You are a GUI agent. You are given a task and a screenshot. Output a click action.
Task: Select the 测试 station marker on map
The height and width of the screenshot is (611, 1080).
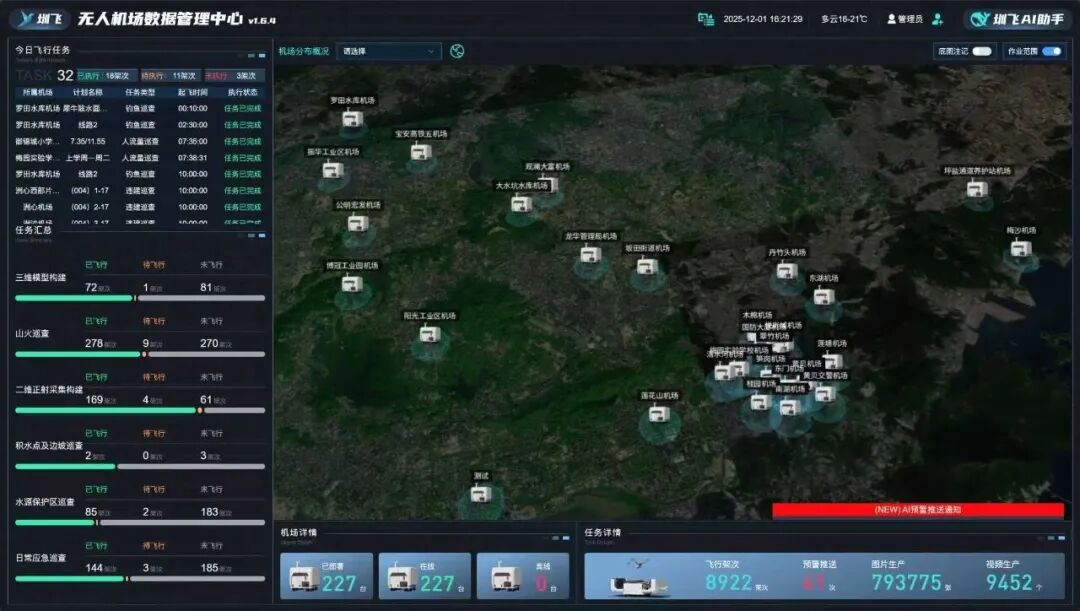(x=480, y=493)
